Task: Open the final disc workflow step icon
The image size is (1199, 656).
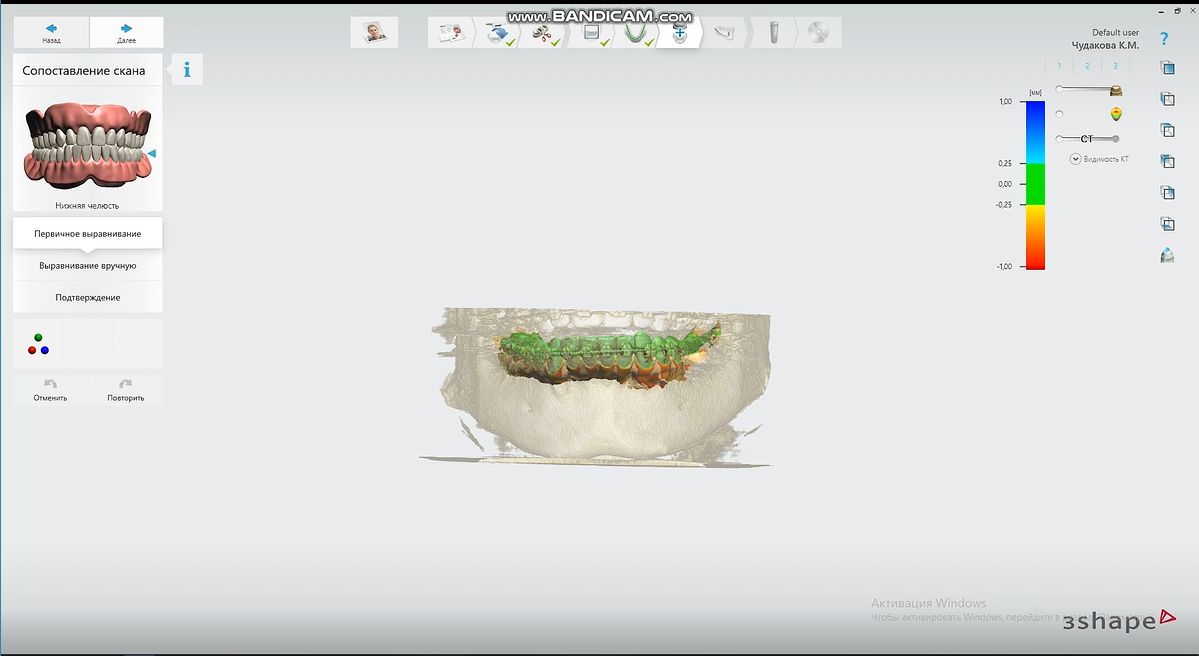Action: 817,33
